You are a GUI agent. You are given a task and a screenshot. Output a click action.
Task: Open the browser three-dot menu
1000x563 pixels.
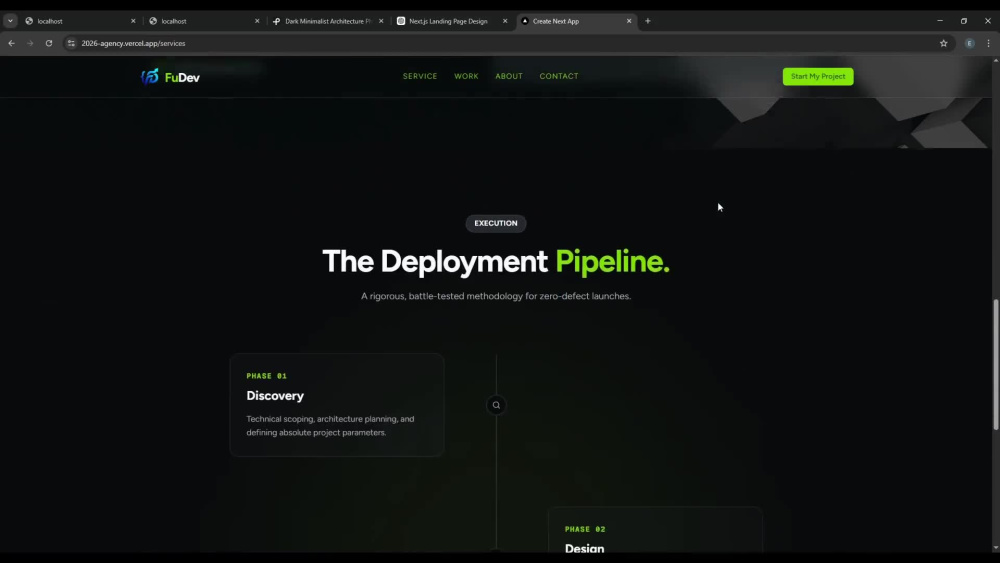point(989,43)
